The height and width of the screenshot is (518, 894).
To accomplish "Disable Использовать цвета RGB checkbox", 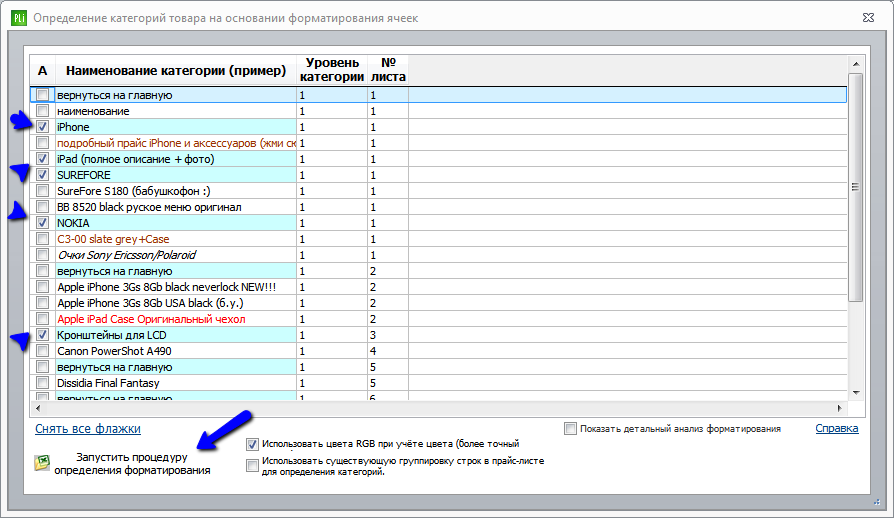I will [252, 444].
